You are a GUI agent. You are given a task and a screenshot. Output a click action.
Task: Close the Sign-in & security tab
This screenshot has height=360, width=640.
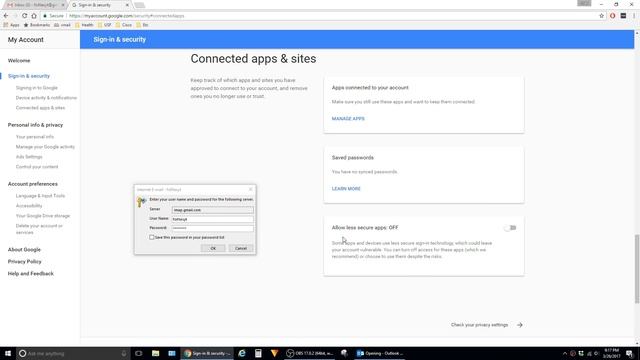[127, 5]
